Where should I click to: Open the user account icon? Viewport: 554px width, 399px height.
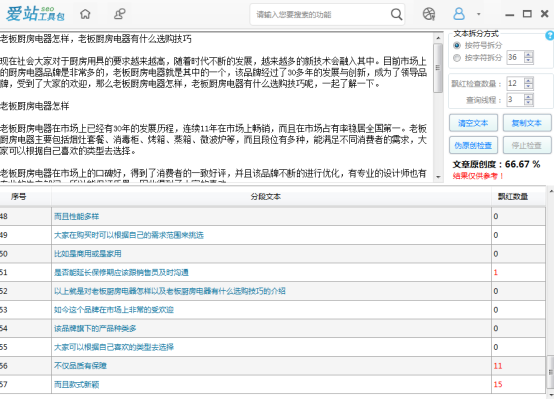tap(459, 14)
